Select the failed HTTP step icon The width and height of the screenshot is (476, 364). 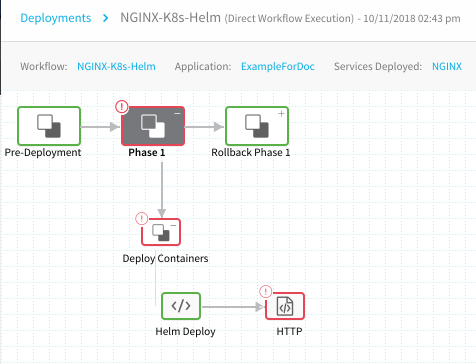pyautogui.click(x=285, y=306)
